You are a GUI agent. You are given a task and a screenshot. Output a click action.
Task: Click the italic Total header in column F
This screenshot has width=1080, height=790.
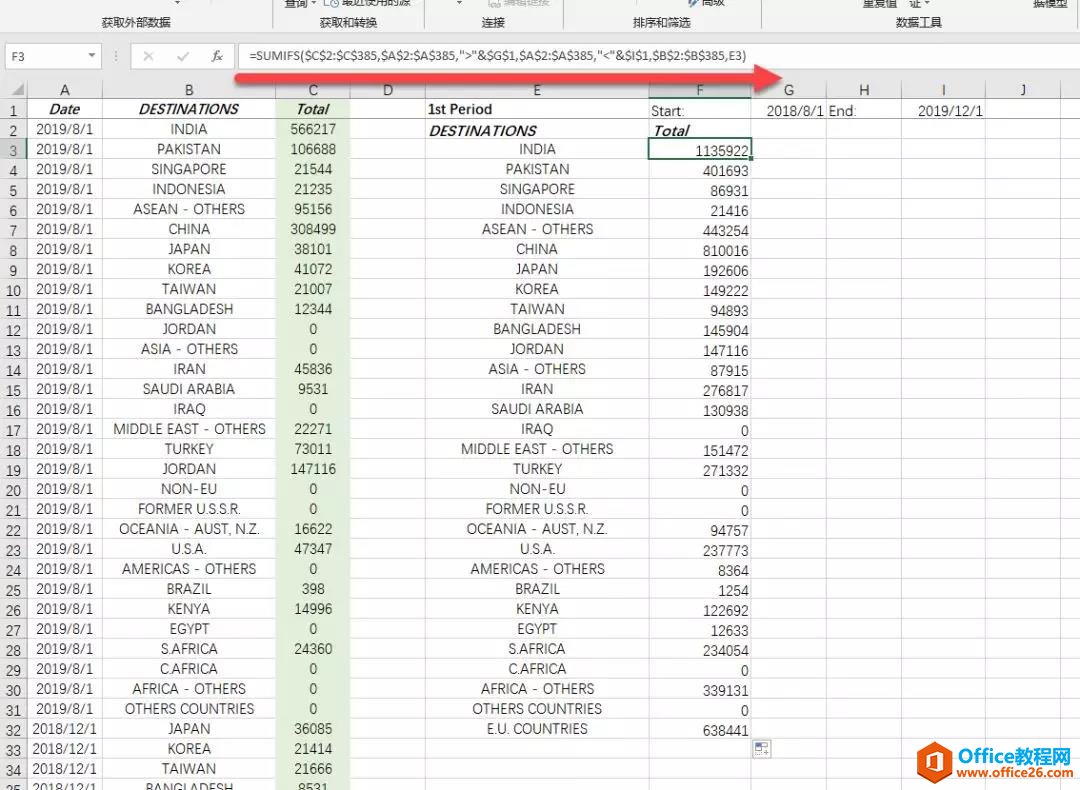coord(700,130)
